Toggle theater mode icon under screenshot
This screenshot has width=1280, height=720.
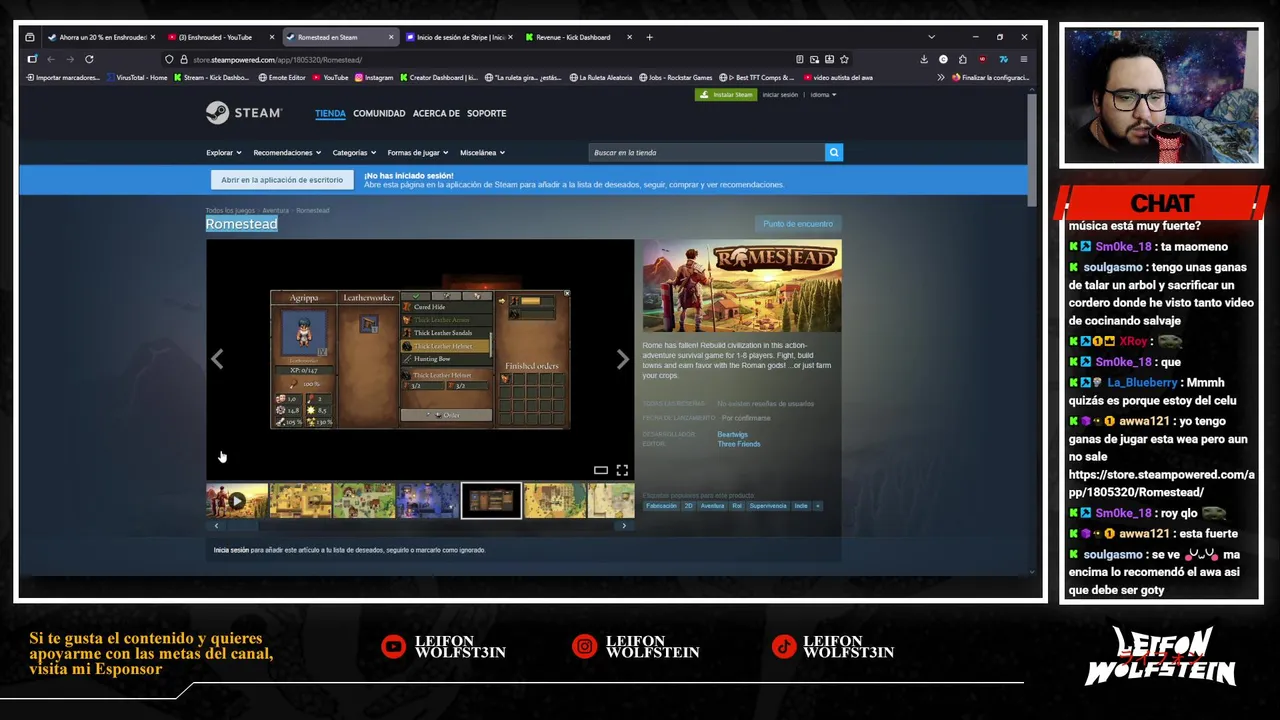click(601, 470)
